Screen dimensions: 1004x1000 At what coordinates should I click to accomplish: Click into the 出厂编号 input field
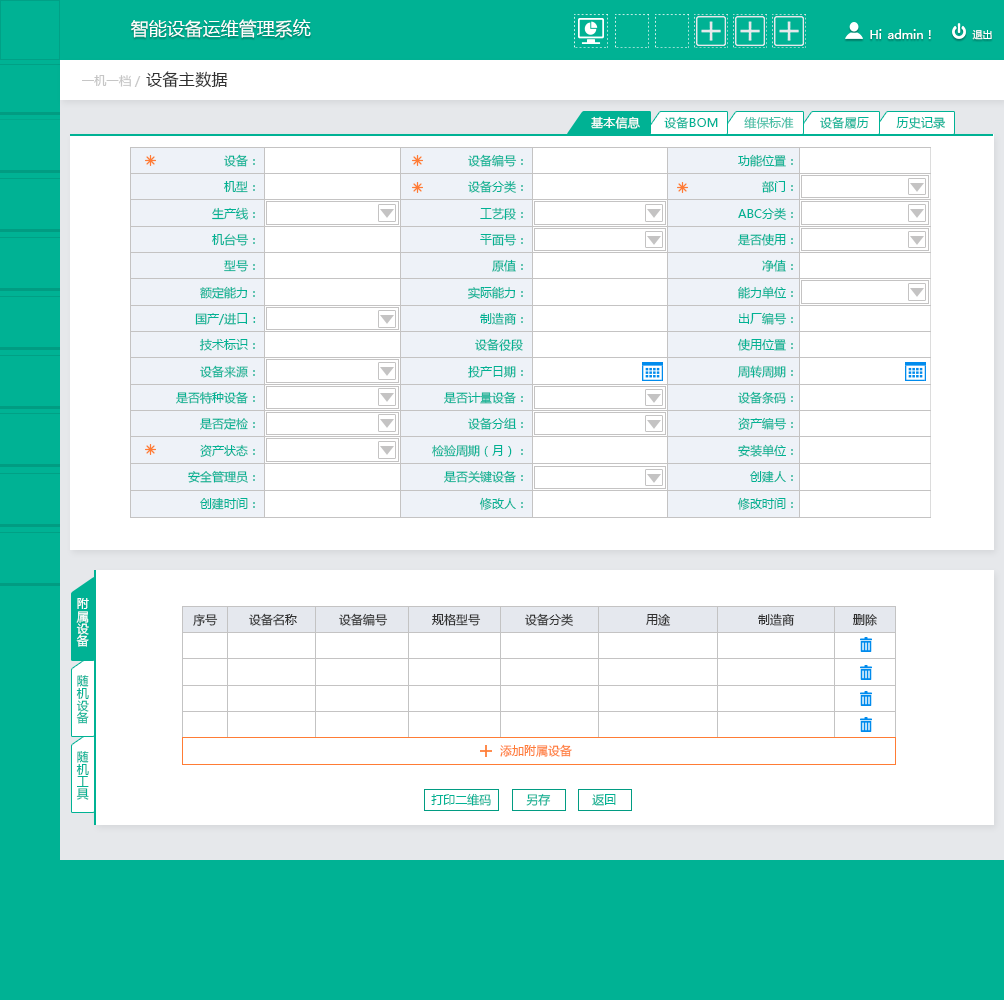(x=864, y=319)
